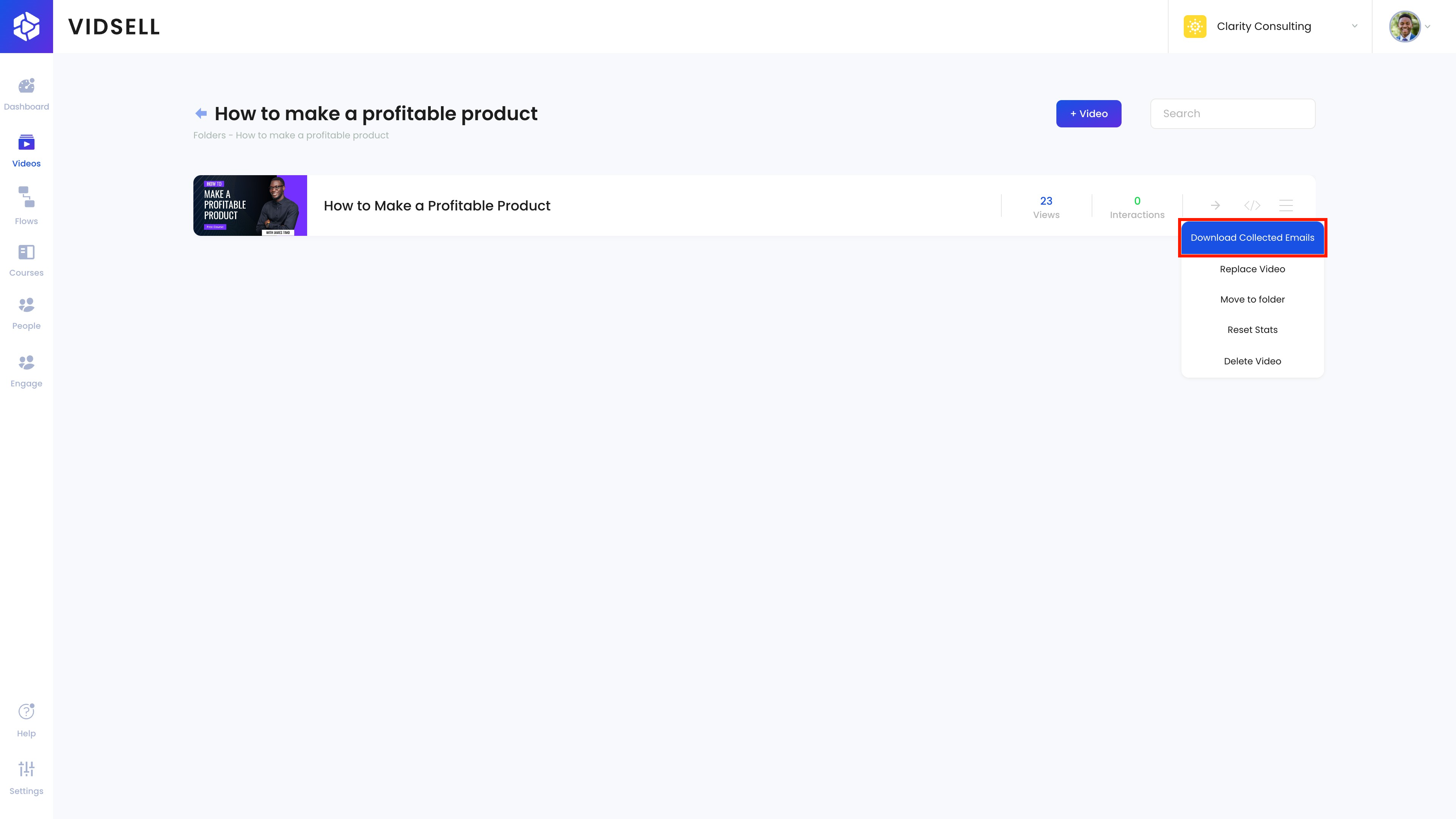Go to Flows in the sidebar
This screenshot has width=1456, height=819.
(x=26, y=197)
